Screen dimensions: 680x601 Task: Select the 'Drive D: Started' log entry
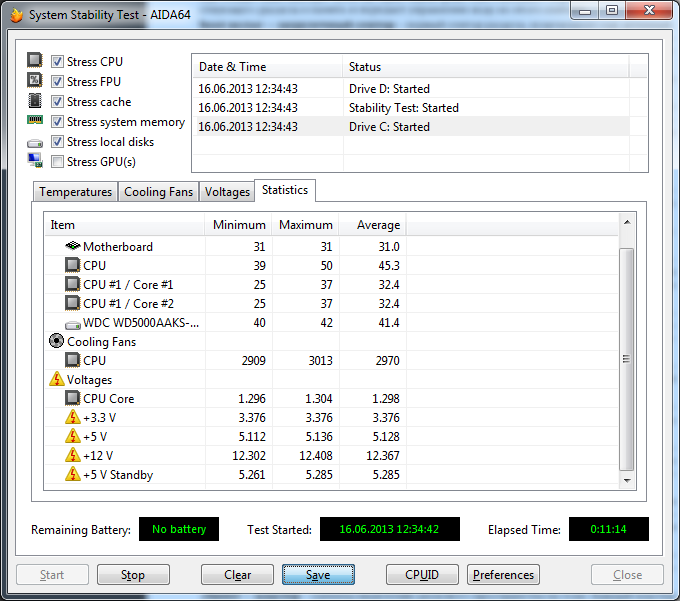click(x=411, y=88)
